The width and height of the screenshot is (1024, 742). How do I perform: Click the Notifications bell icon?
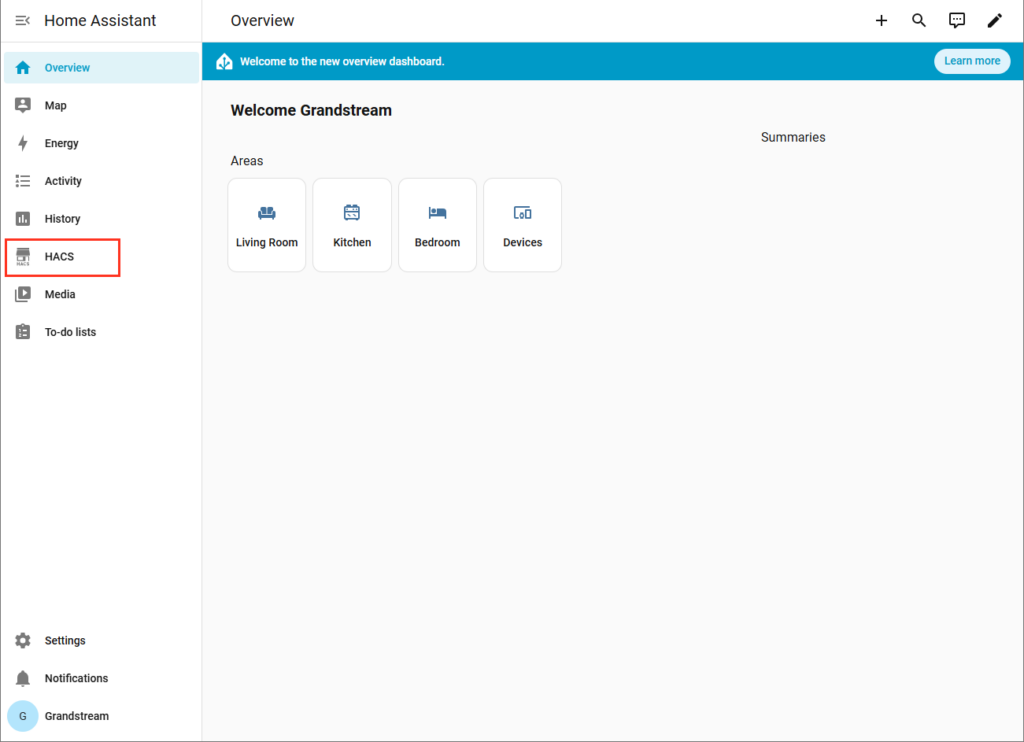(23, 679)
